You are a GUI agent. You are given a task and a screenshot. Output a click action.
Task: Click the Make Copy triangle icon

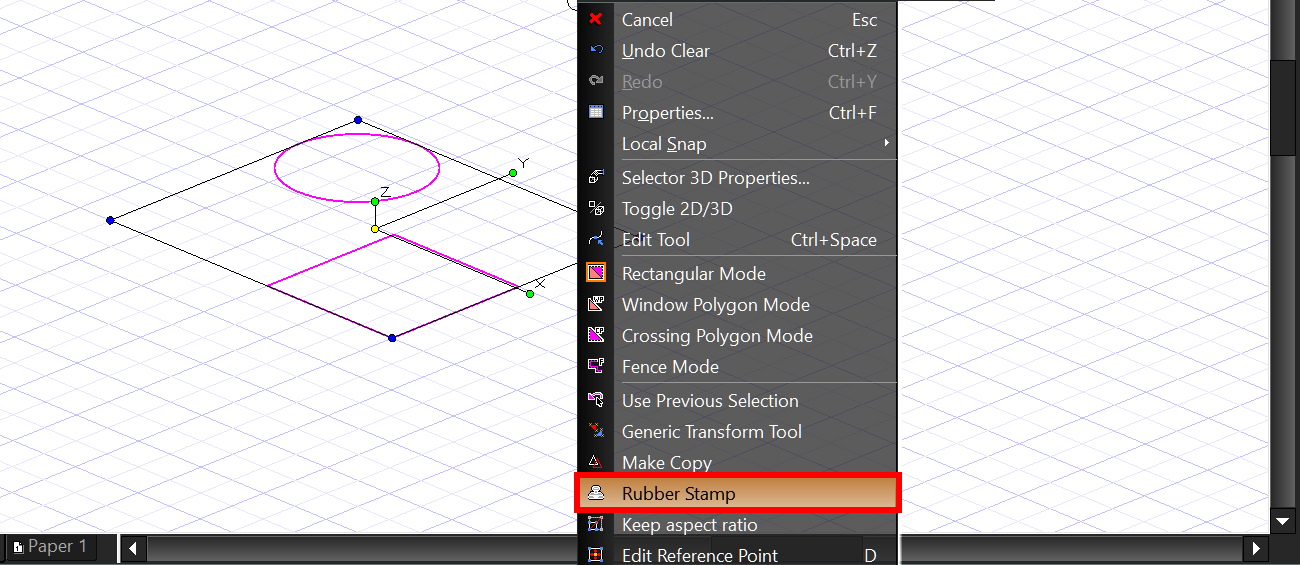(596, 462)
